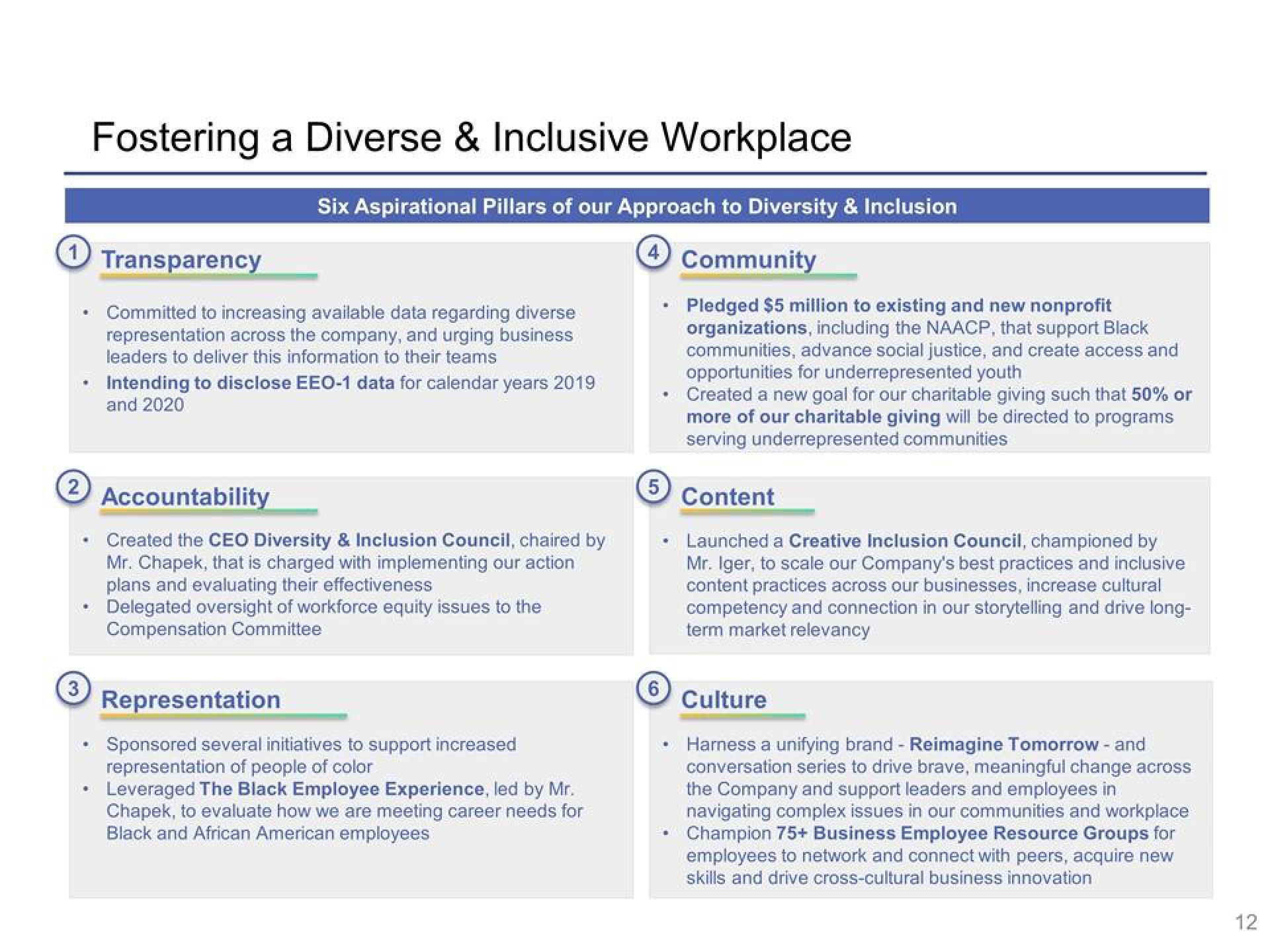Screen dimensions: 1270x952
Task: Click page number 12
Action: pos(1246,922)
